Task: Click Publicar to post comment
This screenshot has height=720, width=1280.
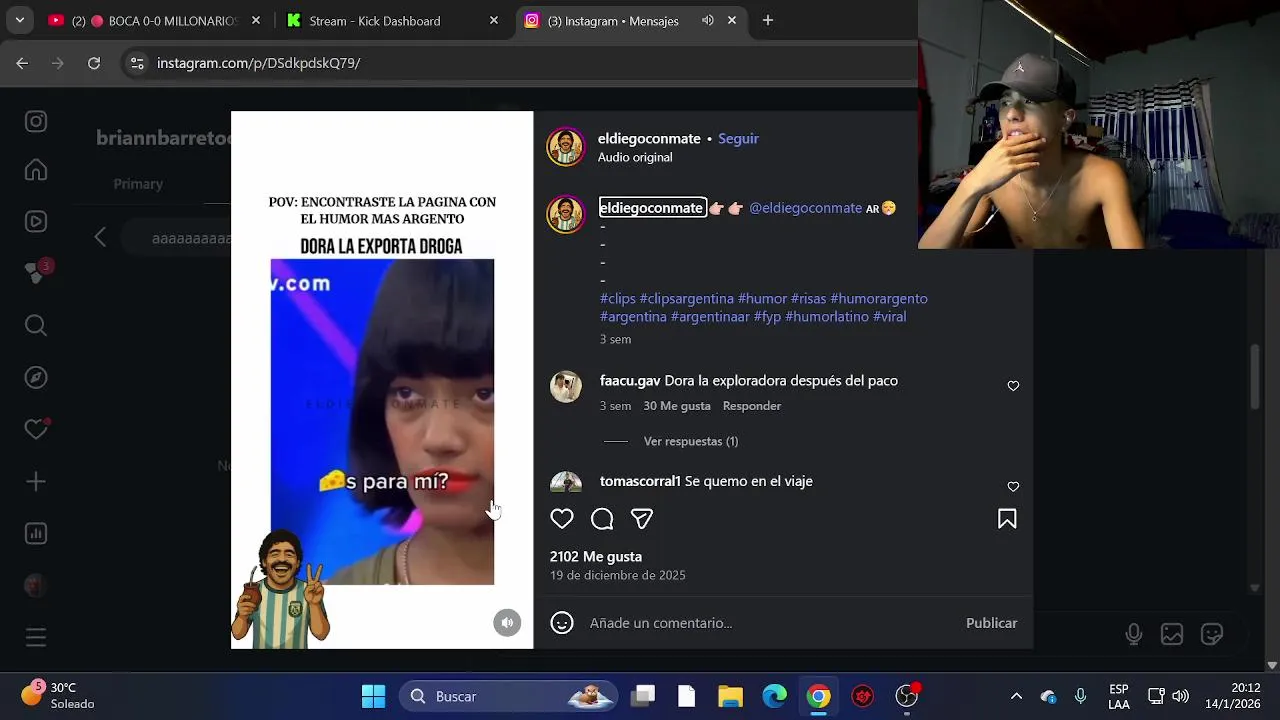Action: tap(991, 623)
